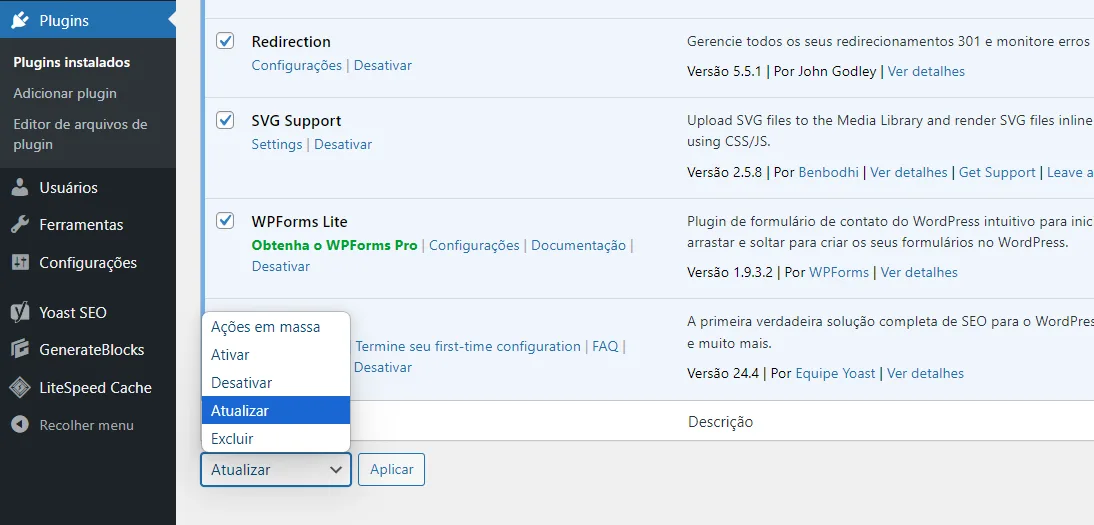Open the bulk actions dropdown showing Atualizar
Image resolution: width=1094 pixels, height=525 pixels.
click(x=276, y=469)
